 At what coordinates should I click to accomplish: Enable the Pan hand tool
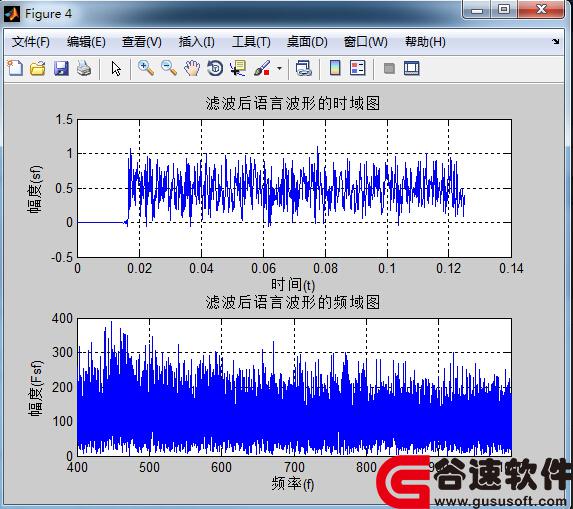[192, 68]
